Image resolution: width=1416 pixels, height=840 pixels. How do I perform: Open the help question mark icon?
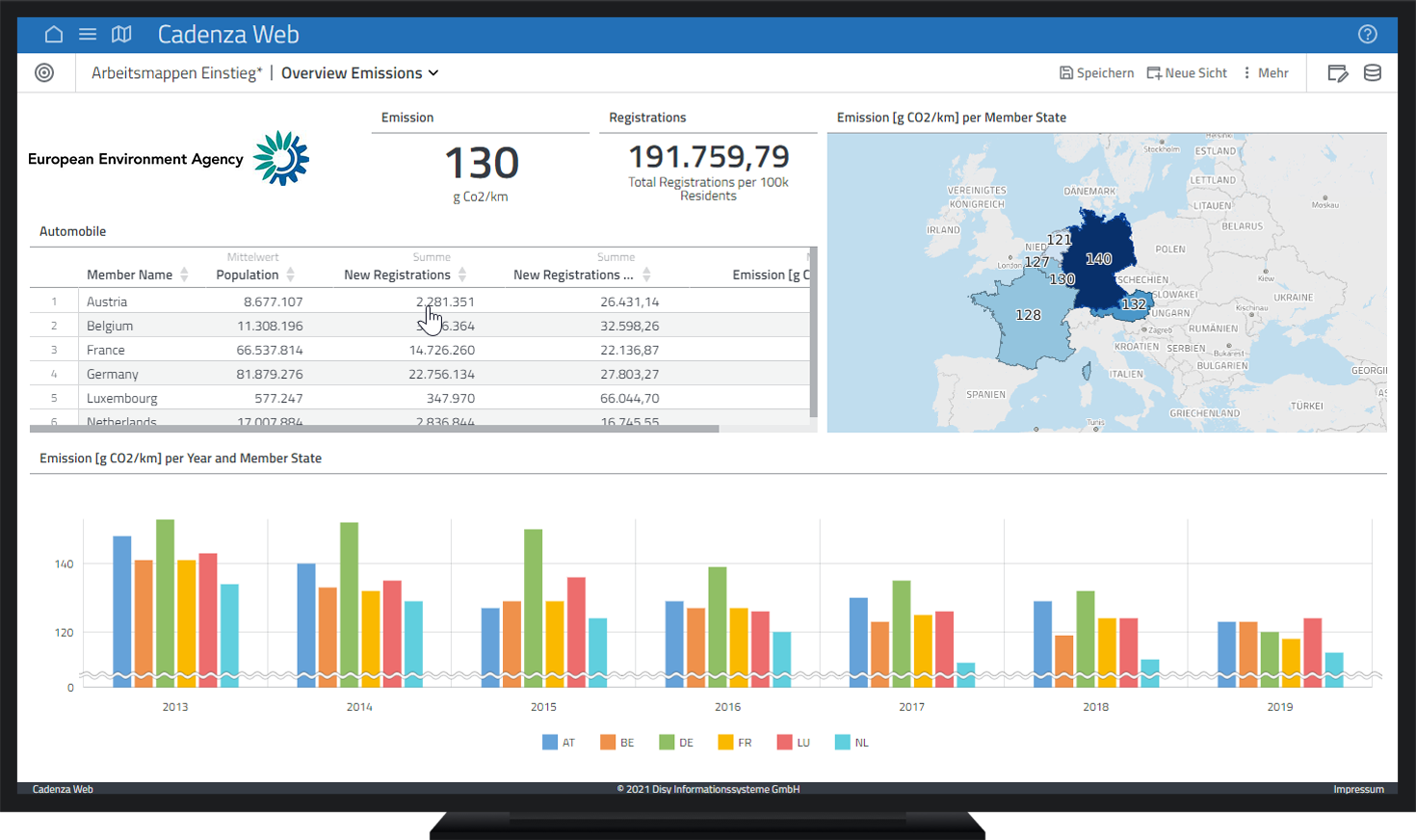pos(1367,35)
